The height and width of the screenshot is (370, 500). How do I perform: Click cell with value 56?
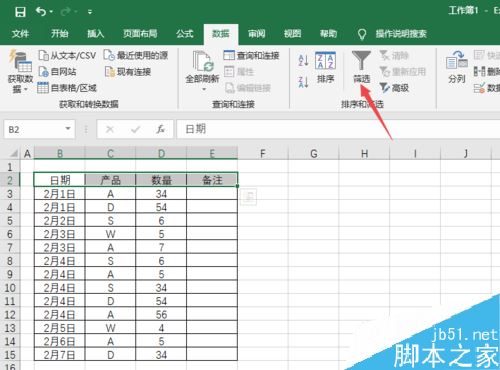pos(161,315)
